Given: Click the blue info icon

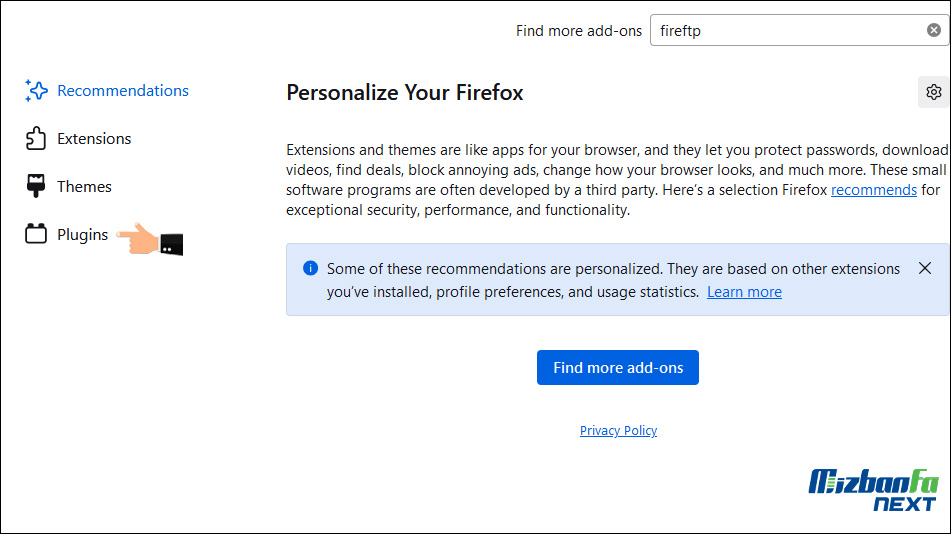Looking at the screenshot, I should click(311, 268).
